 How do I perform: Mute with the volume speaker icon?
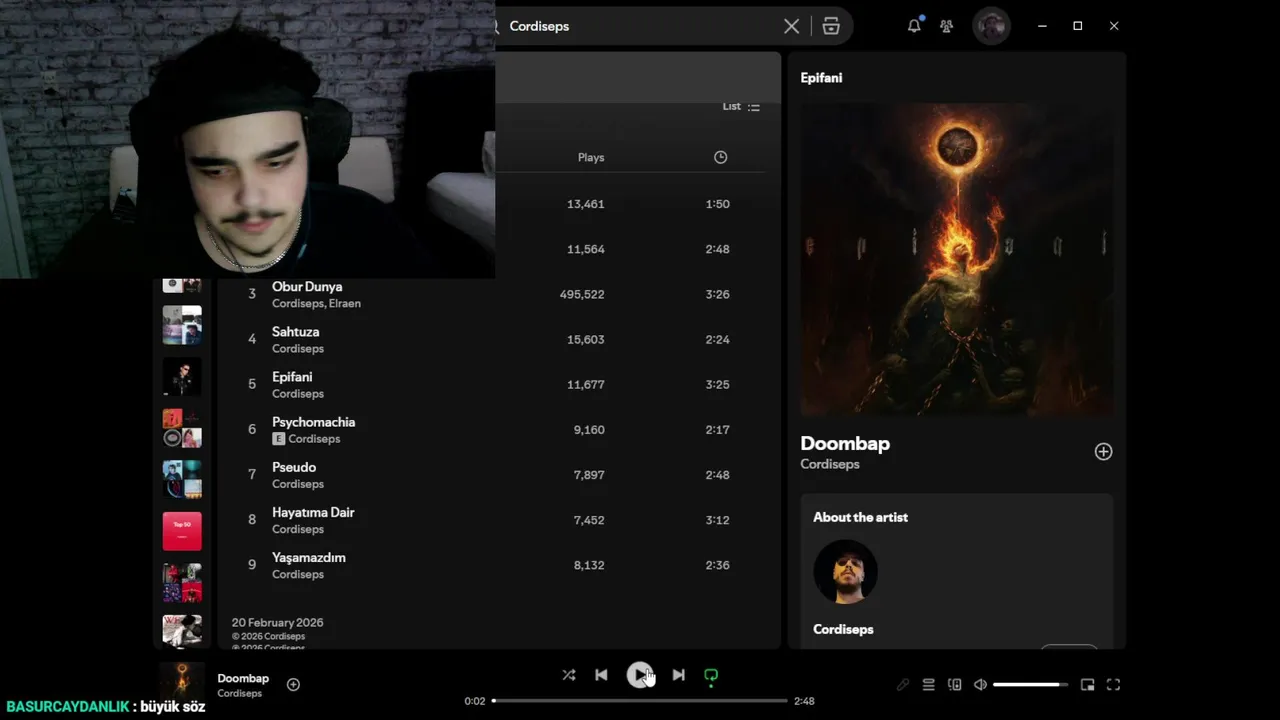[980, 685]
